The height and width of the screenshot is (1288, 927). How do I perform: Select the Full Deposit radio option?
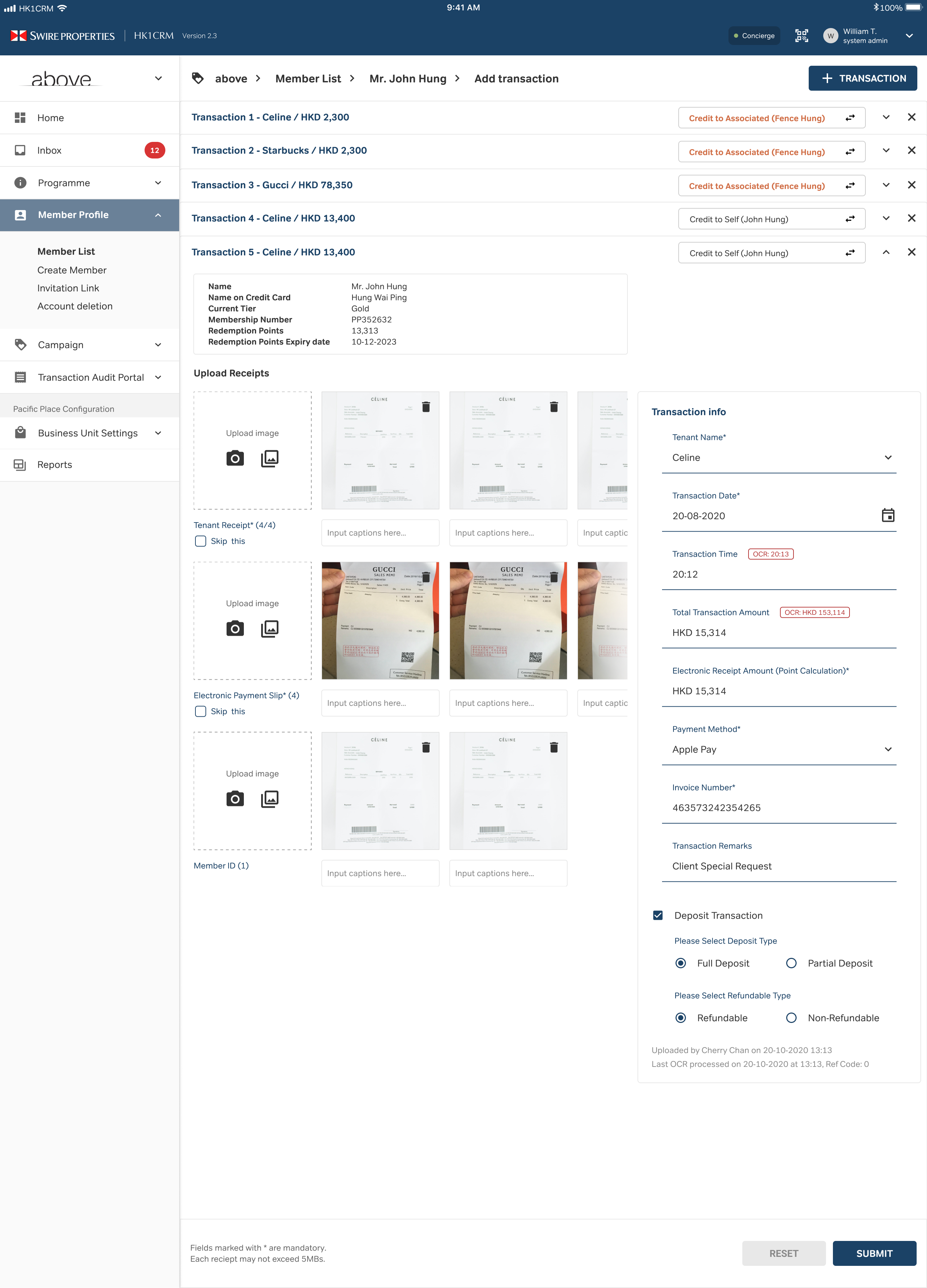click(x=681, y=963)
